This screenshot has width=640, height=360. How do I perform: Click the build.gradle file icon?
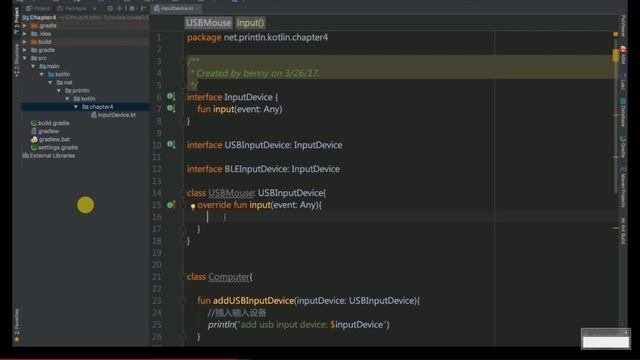(x=34, y=123)
